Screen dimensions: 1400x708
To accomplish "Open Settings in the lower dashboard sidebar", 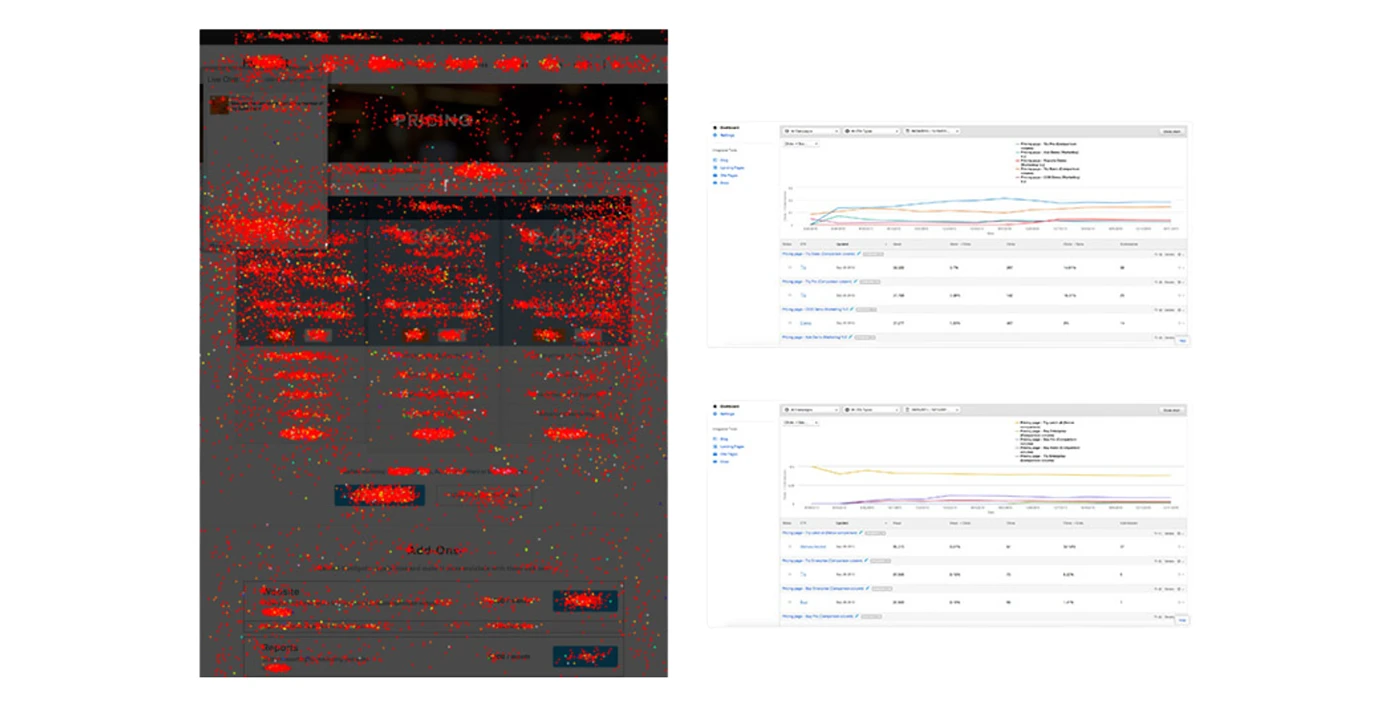I will point(727,414).
